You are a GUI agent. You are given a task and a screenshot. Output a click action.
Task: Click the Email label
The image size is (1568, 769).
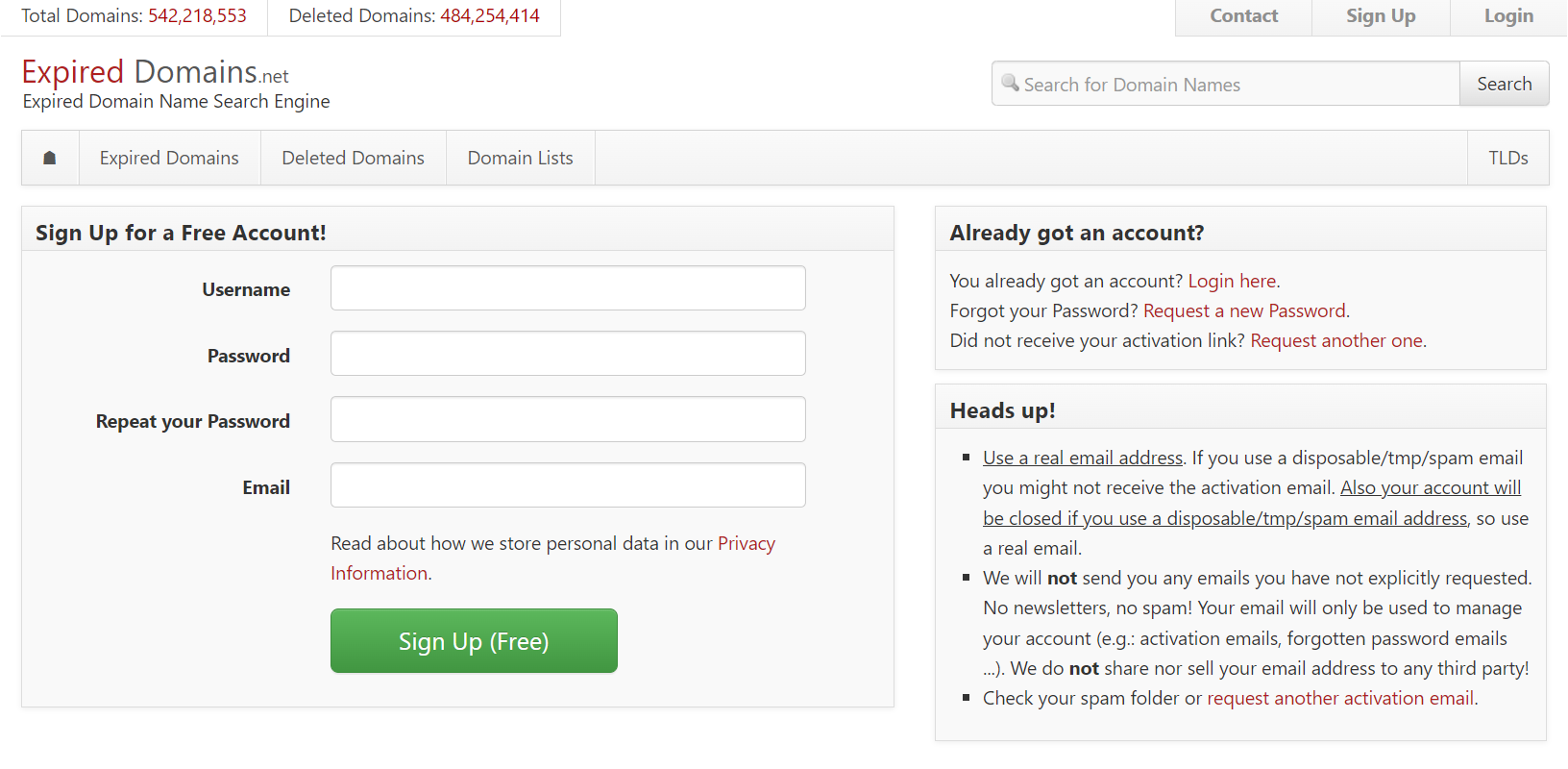coord(266,487)
